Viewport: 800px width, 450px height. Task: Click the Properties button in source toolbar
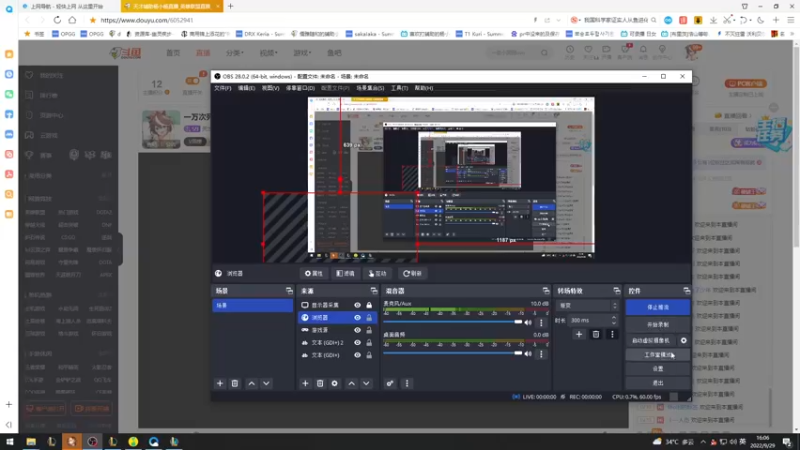(x=314, y=273)
